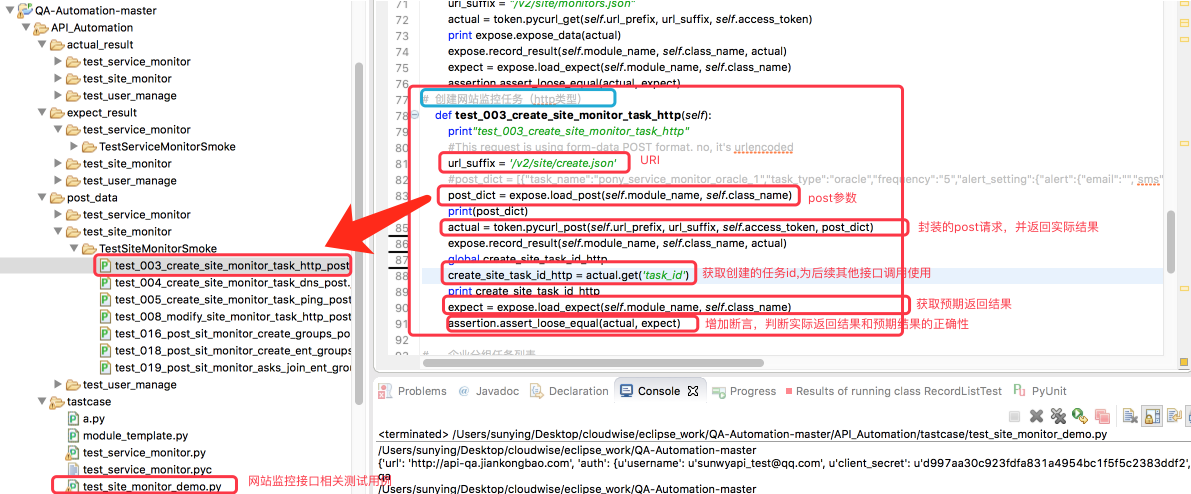Collapse the post_data folder

tap(42, 198)
